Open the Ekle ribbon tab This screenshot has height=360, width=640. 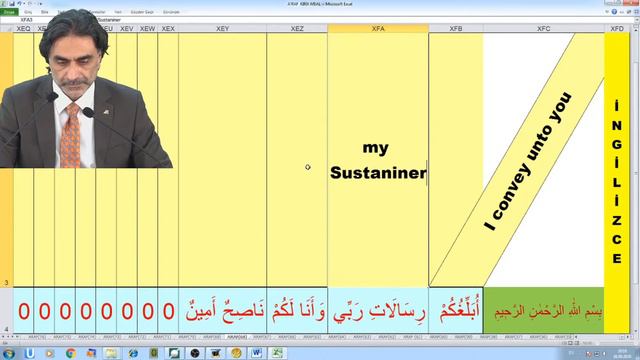tap(44, 12)
